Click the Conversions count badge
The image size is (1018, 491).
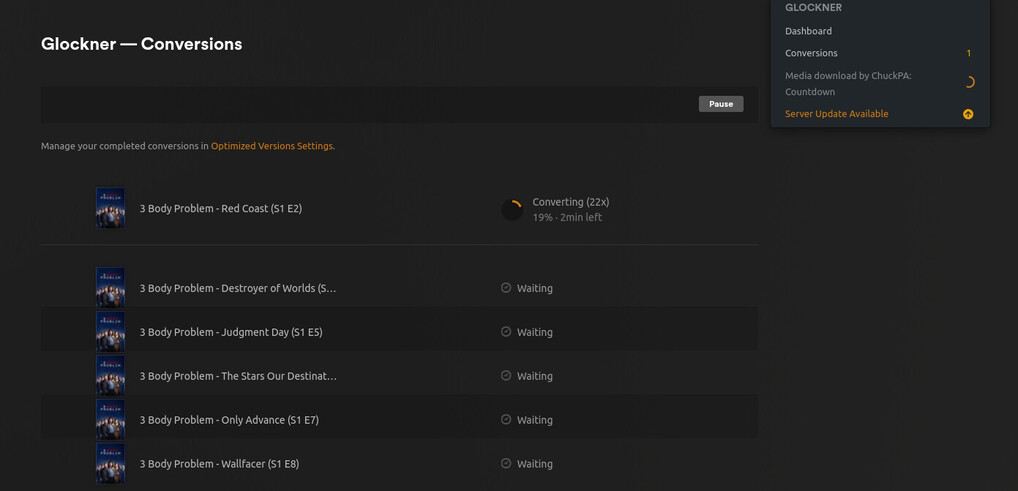[968, 53]
